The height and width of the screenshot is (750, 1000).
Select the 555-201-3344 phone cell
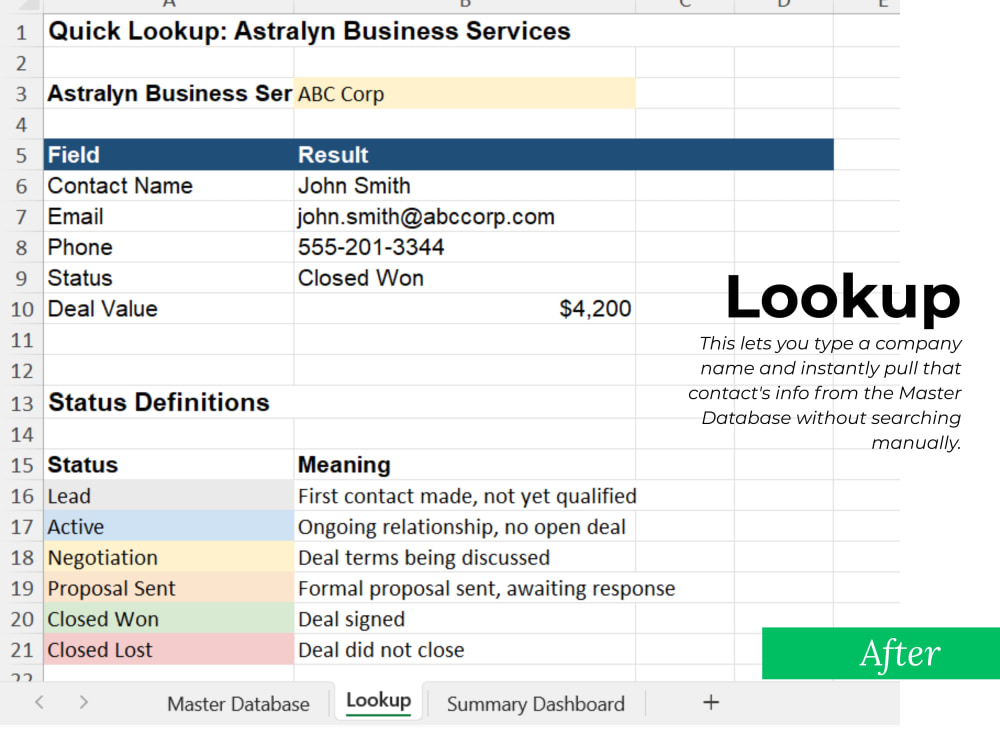tap(464, 247)
